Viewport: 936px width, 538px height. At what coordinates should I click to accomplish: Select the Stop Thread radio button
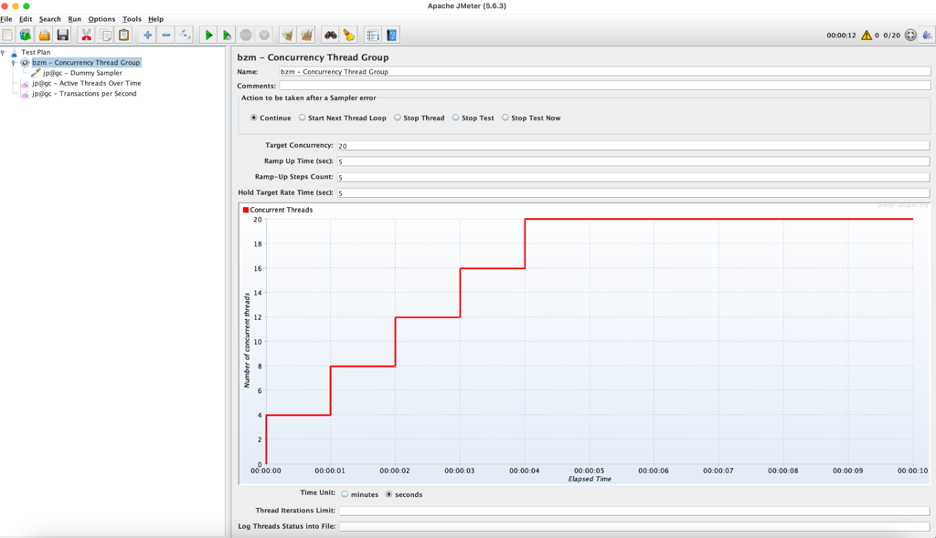[397, 118]
